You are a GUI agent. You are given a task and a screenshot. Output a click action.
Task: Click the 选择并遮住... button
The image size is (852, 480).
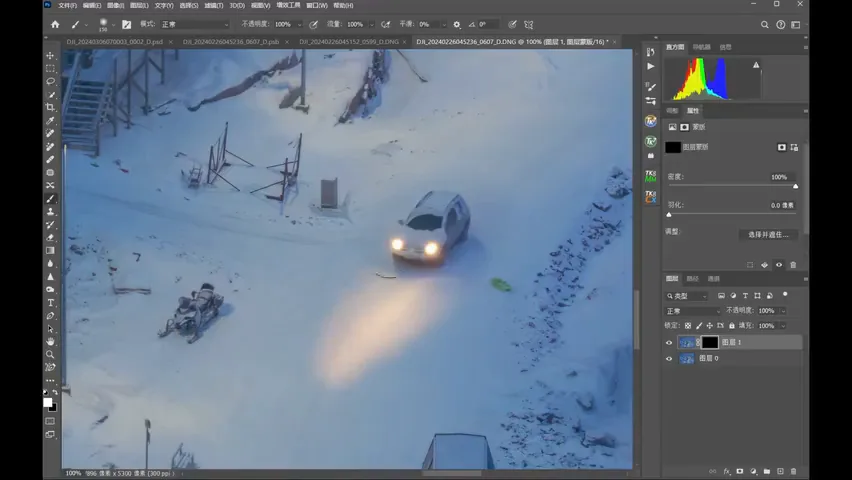tap(768, 235)
